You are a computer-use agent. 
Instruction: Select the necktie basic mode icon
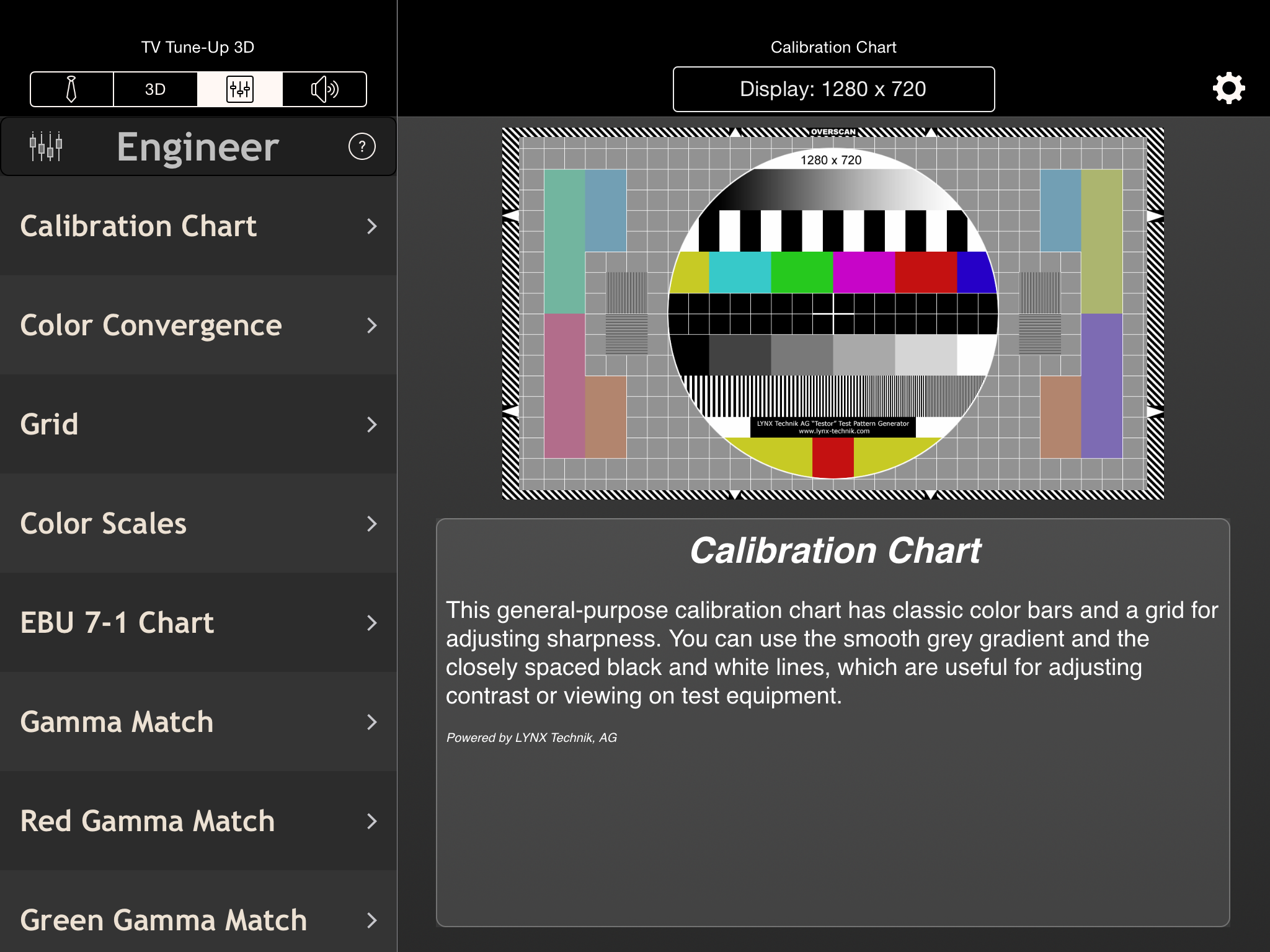(x=72, y=89)
